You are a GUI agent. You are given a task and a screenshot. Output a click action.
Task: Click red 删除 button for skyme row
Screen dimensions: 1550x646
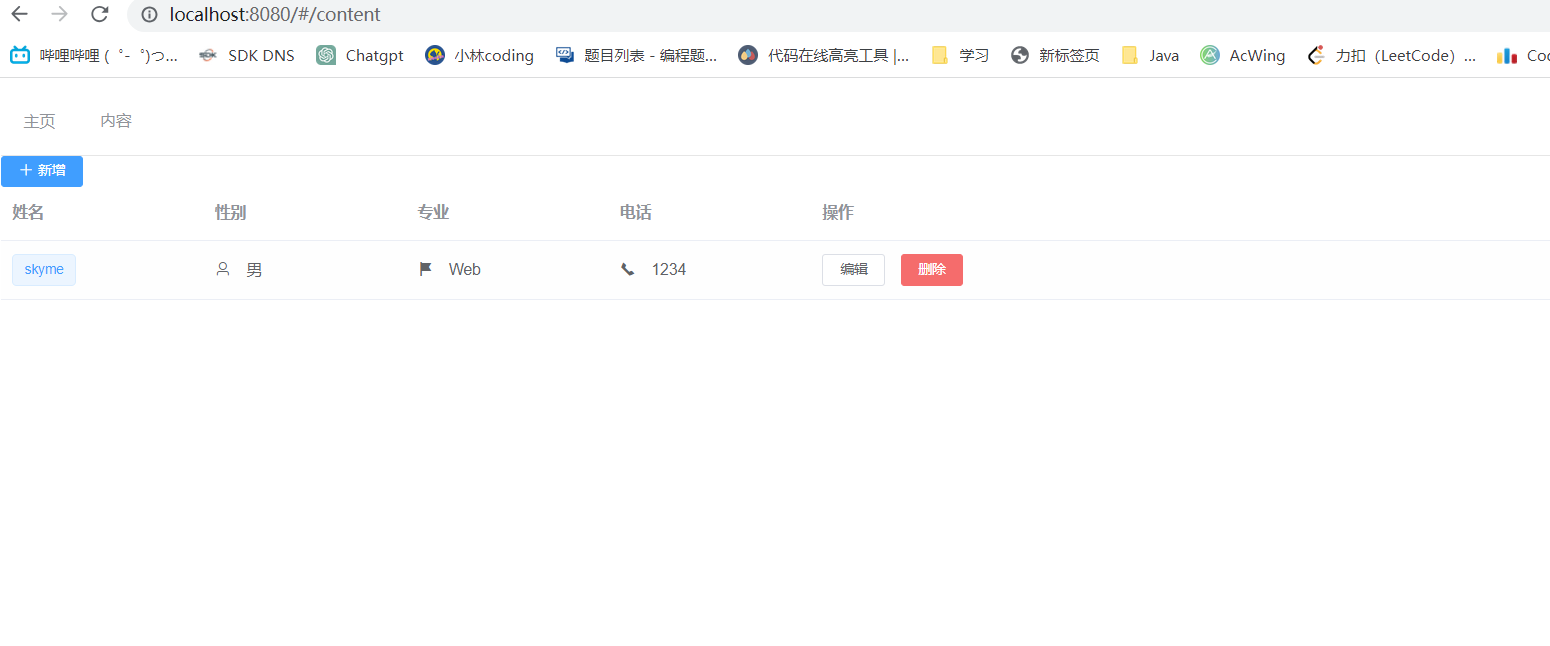tap(932, 270)
